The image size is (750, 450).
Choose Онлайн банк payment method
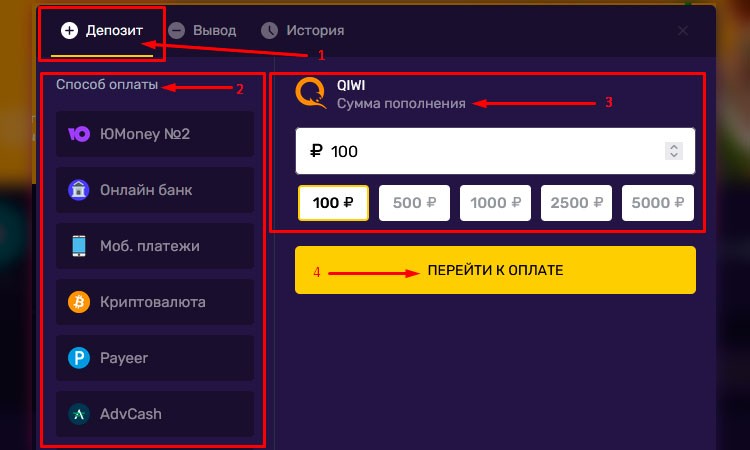155,190
